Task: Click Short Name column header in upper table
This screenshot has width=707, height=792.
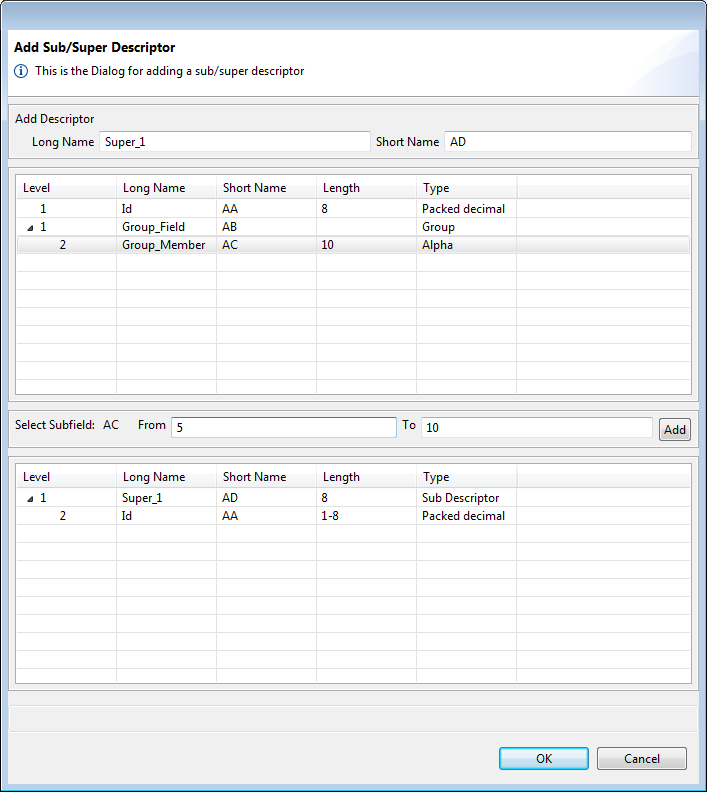Action: (x=267, y=188)
